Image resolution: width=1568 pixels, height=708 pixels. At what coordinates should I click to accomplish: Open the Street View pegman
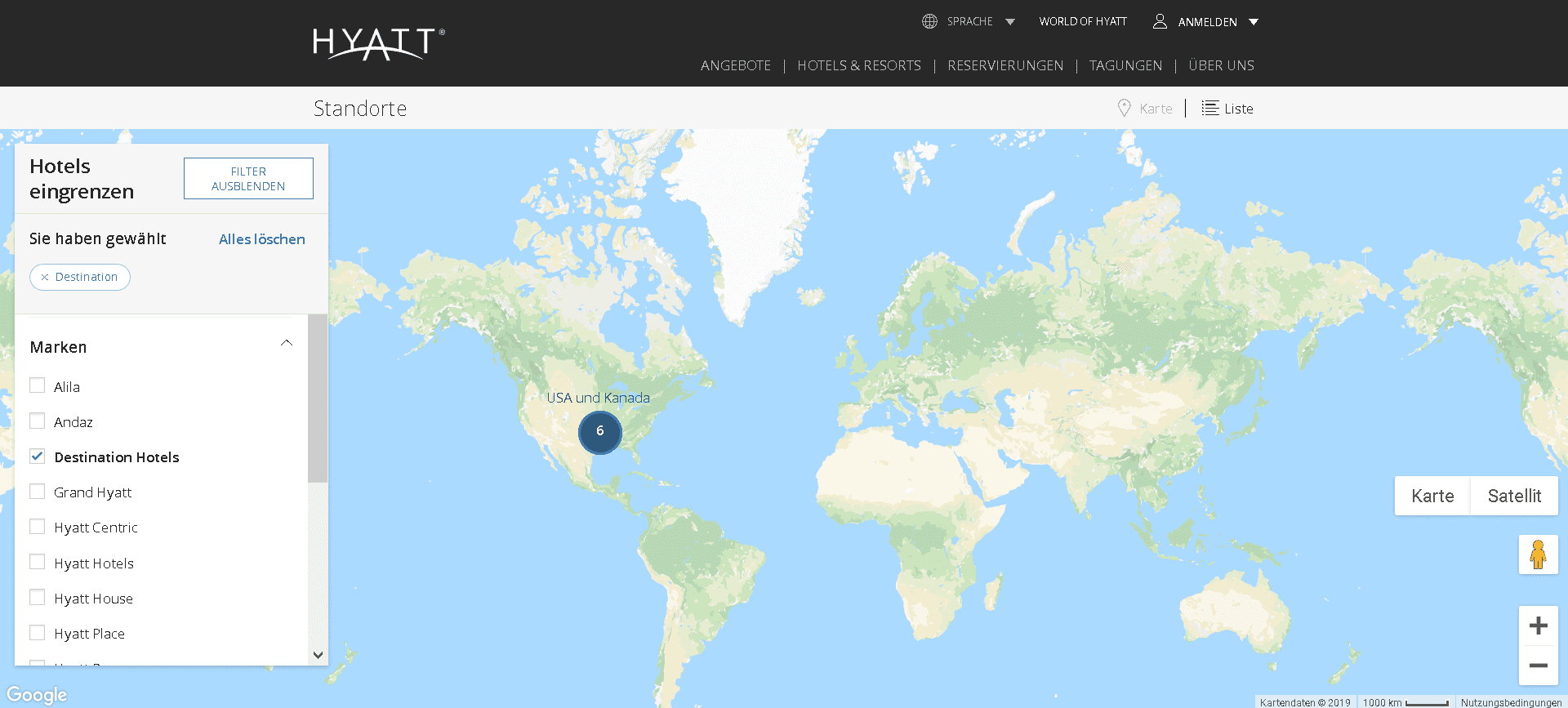coord(1538,554)
